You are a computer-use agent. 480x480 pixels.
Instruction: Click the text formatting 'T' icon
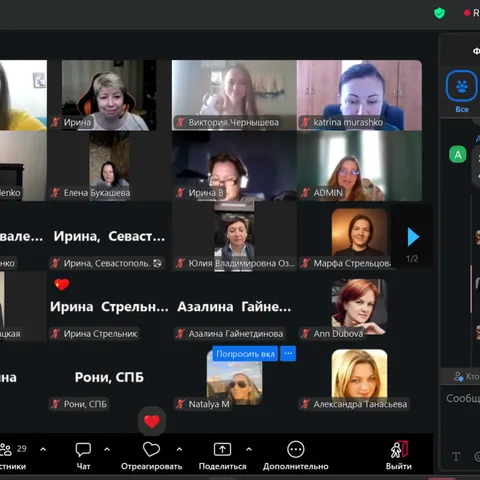pos(456,456)
